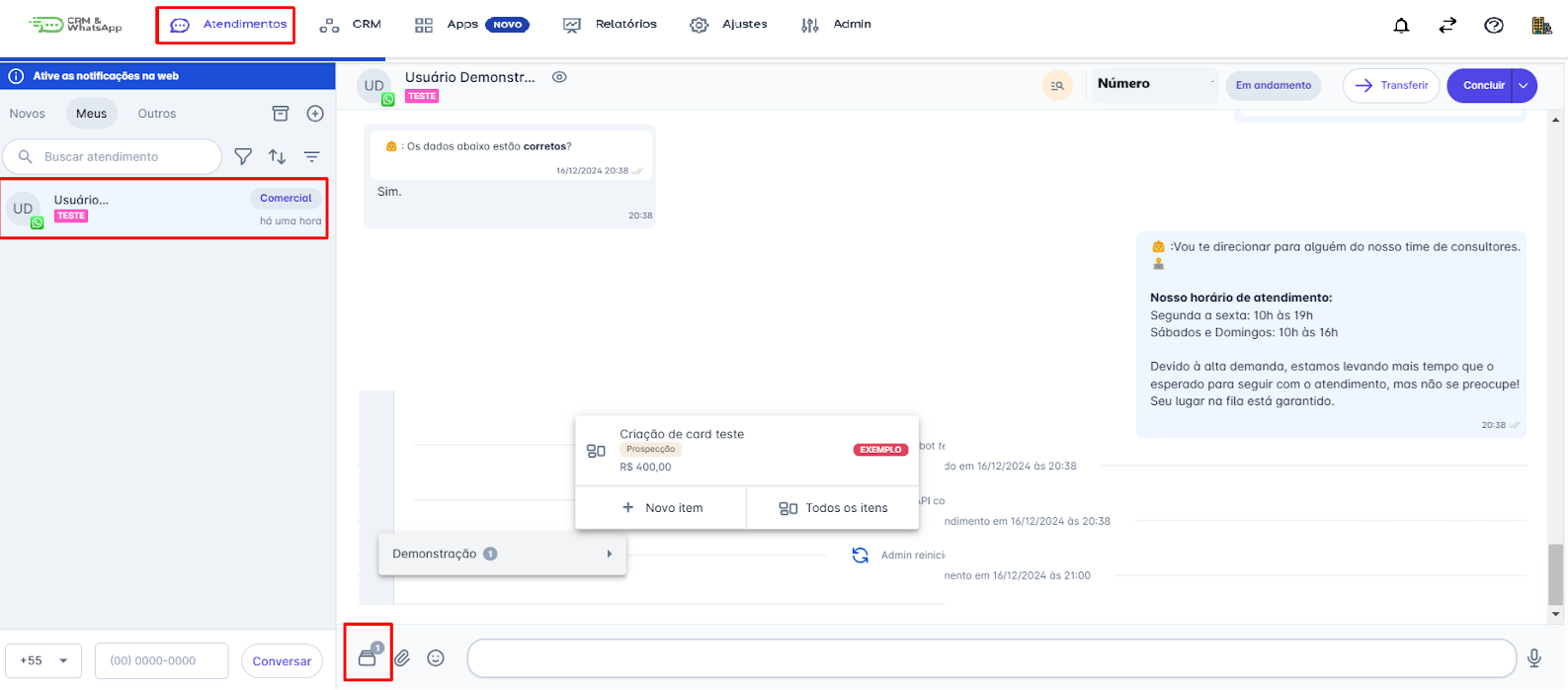Open the emoji picker icon
Screen dimensions: 1568x690
(x=436, y=658)
